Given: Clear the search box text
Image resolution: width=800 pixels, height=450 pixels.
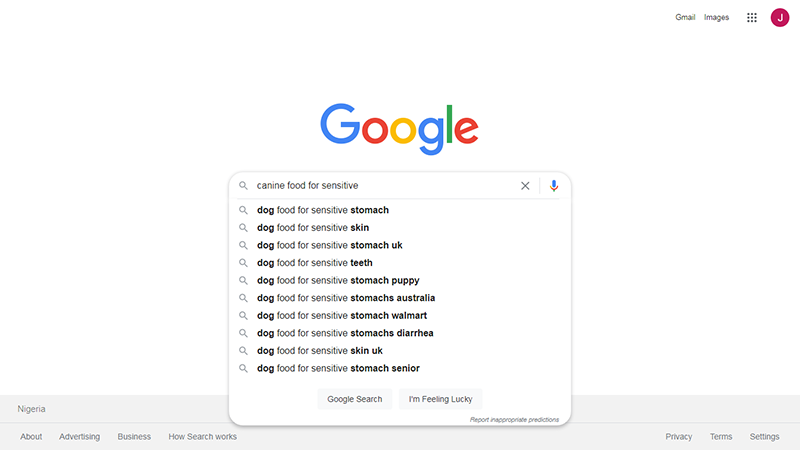Looking at the screenshot, I should [525, 185].
